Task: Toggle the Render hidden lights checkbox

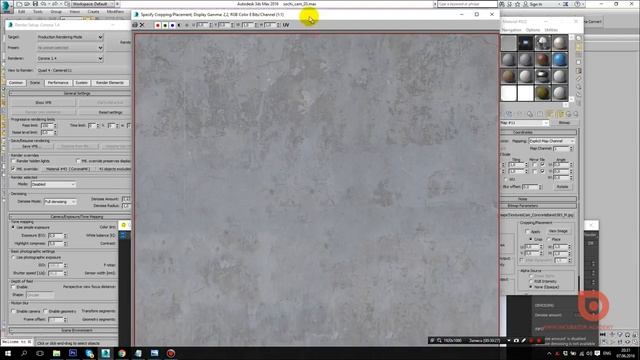Action: coord(13,161)
